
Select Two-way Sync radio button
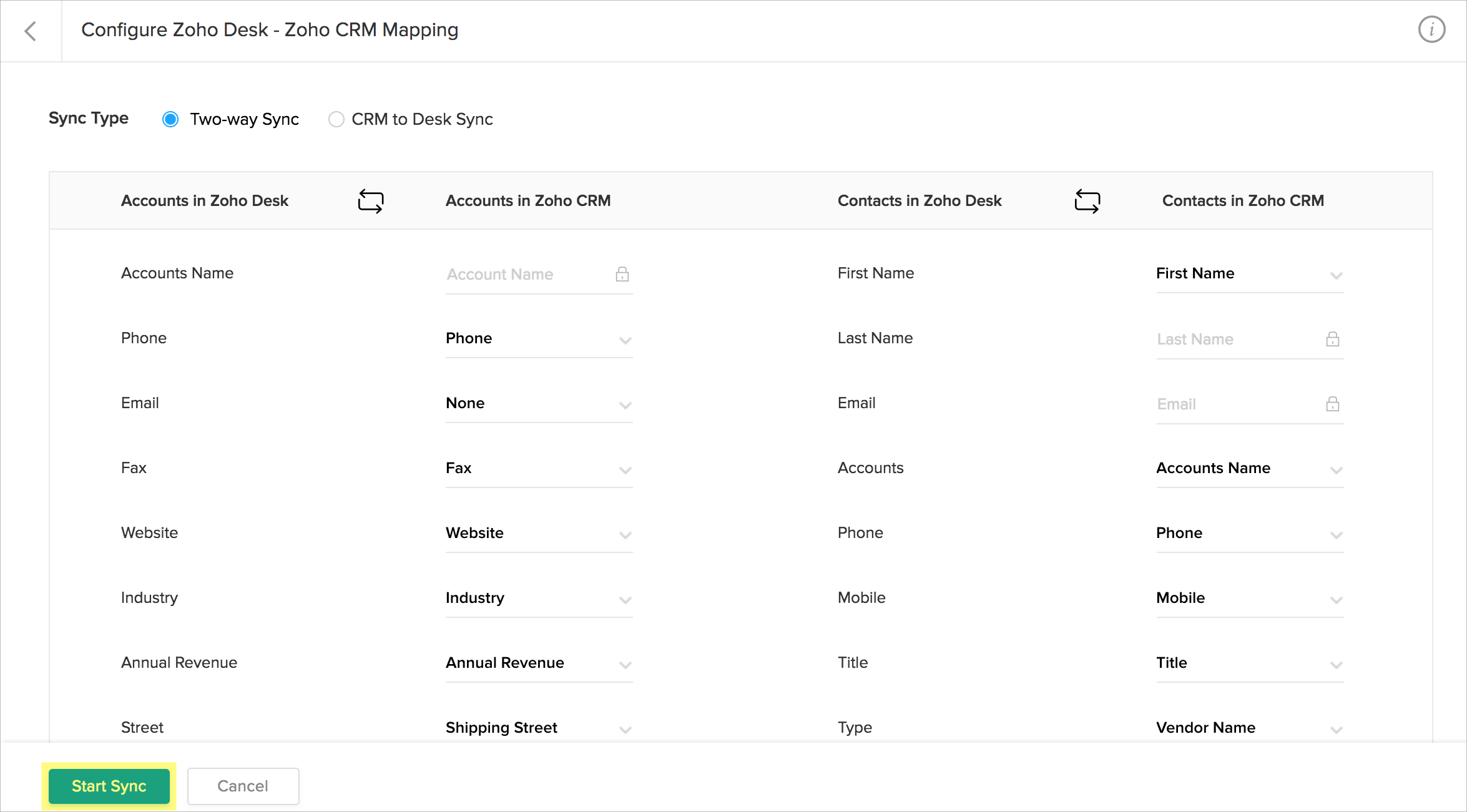(170, 119)
